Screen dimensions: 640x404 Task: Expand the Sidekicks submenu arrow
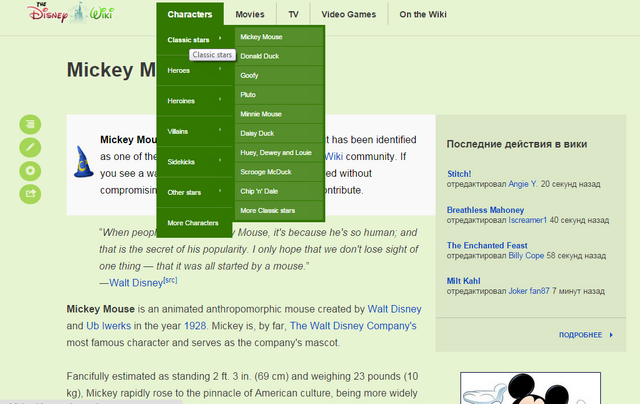point(220,160)
